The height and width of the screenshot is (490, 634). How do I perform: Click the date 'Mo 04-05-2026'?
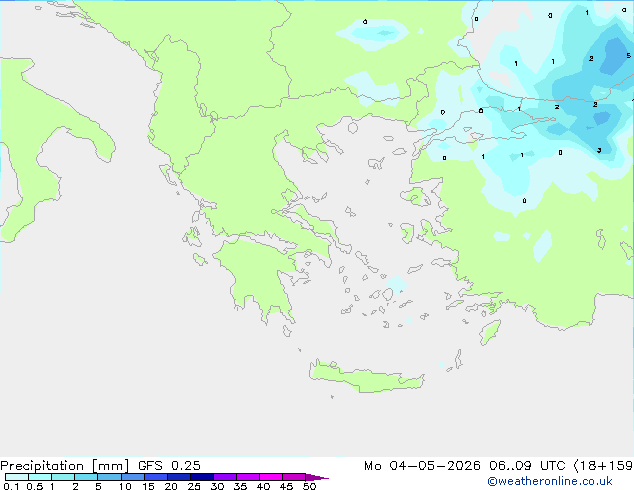(422, 466)
